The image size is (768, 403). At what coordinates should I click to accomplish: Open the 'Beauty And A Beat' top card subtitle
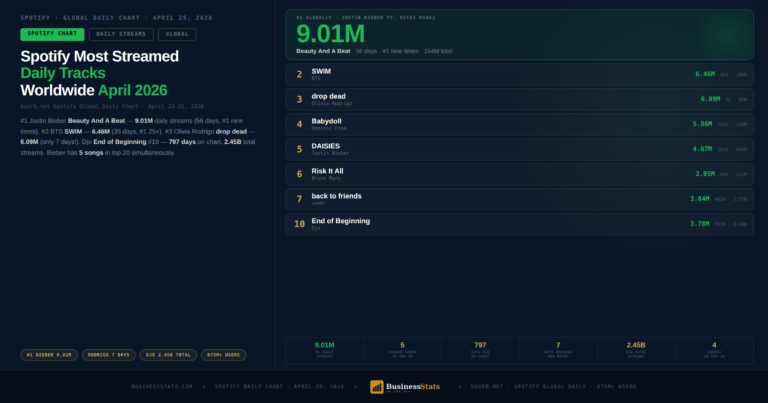pos(323,51)
